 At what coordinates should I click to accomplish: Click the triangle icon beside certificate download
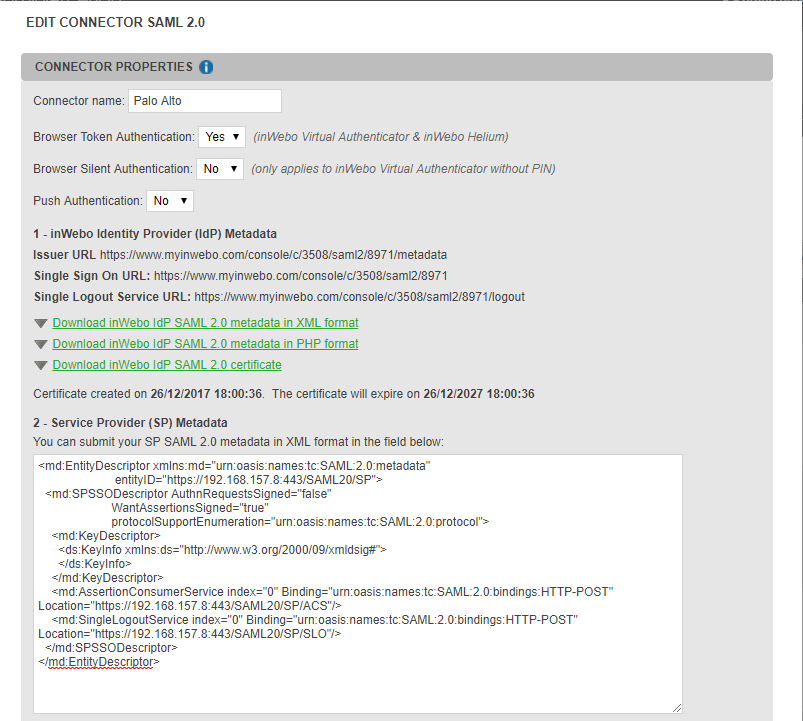pos(40,365)
